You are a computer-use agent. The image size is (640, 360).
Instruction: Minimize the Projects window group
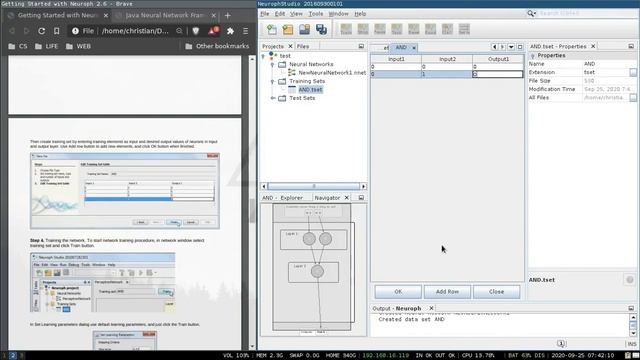[361, 47]
